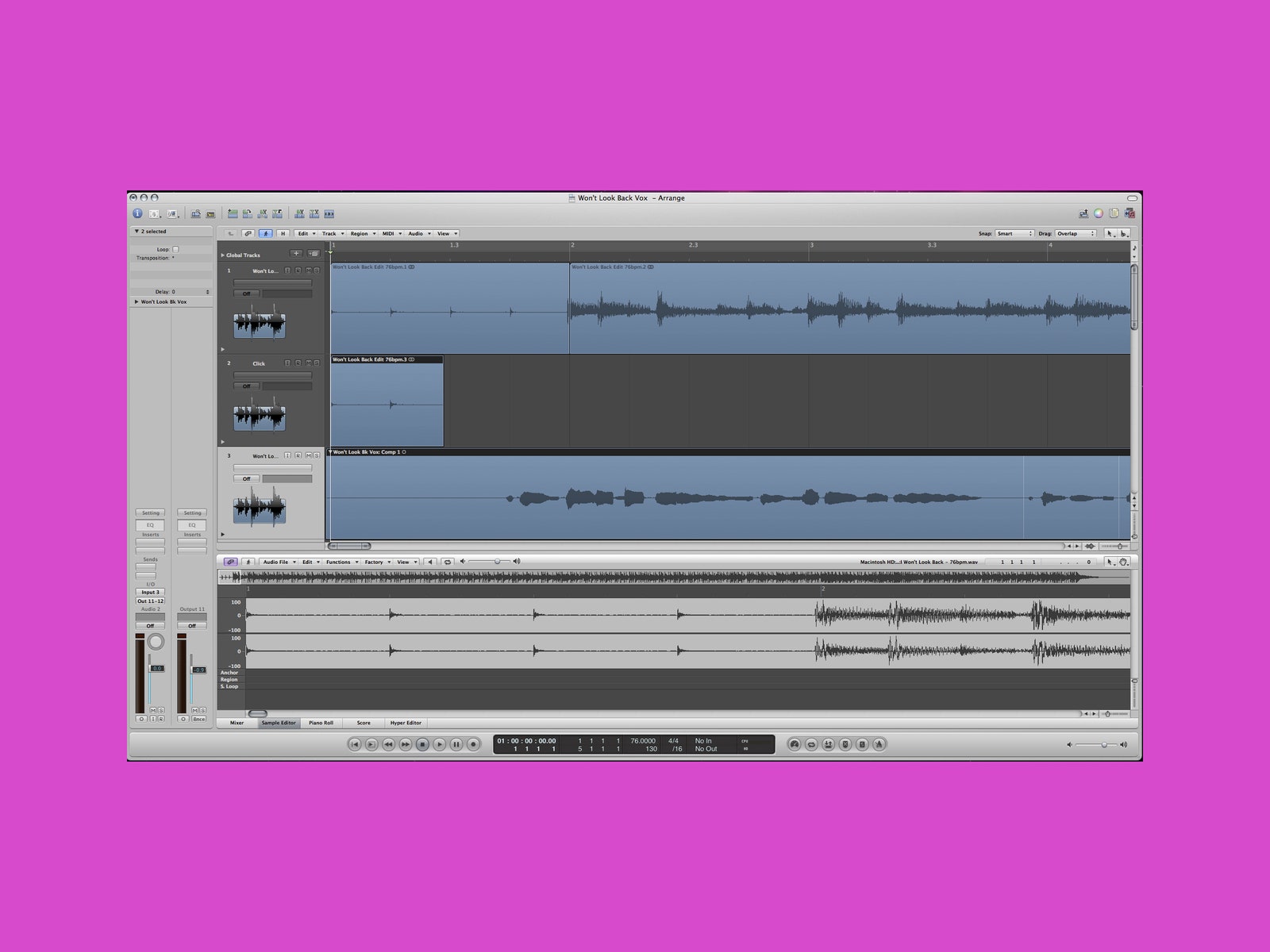Click the Bnce button on the output strip

198,719
